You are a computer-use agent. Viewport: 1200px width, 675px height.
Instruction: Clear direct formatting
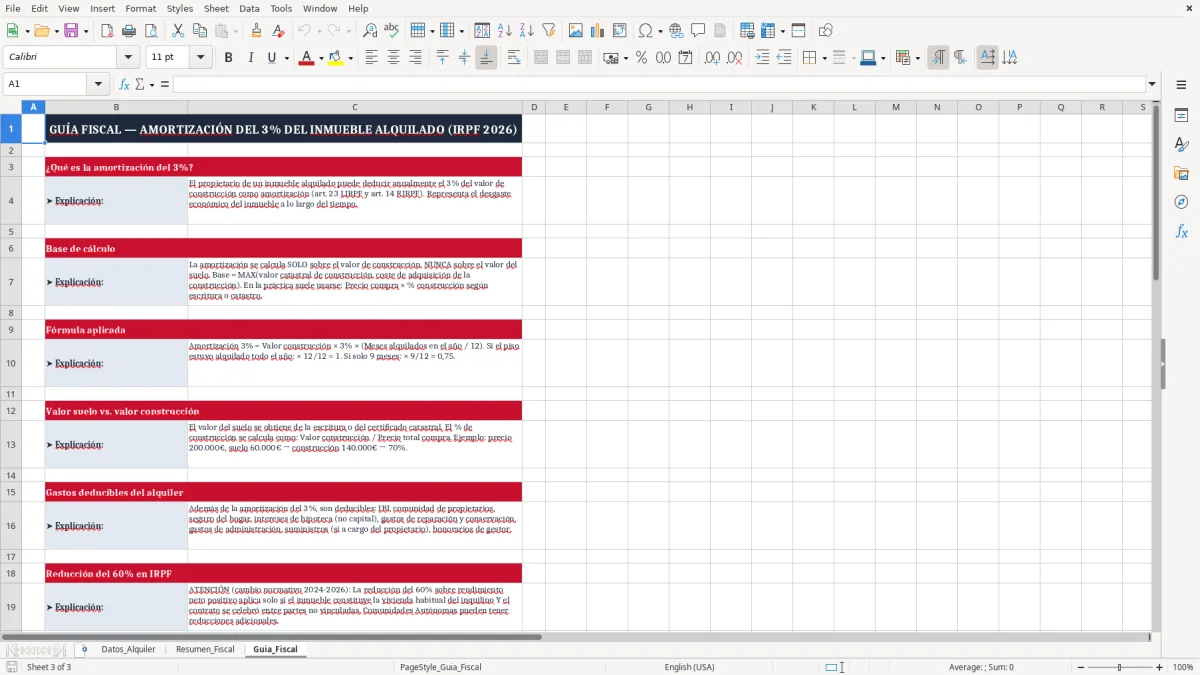point(277,31)
